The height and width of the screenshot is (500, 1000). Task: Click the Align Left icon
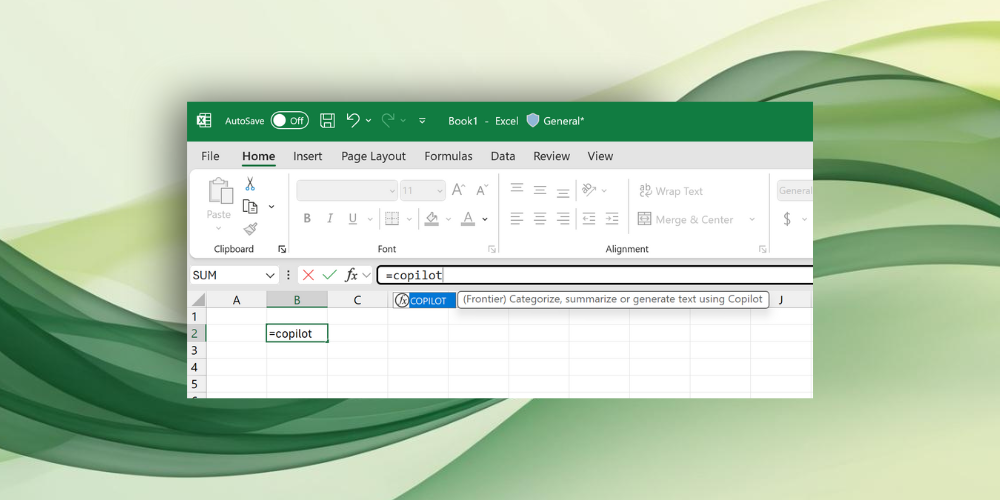(517, 219)
